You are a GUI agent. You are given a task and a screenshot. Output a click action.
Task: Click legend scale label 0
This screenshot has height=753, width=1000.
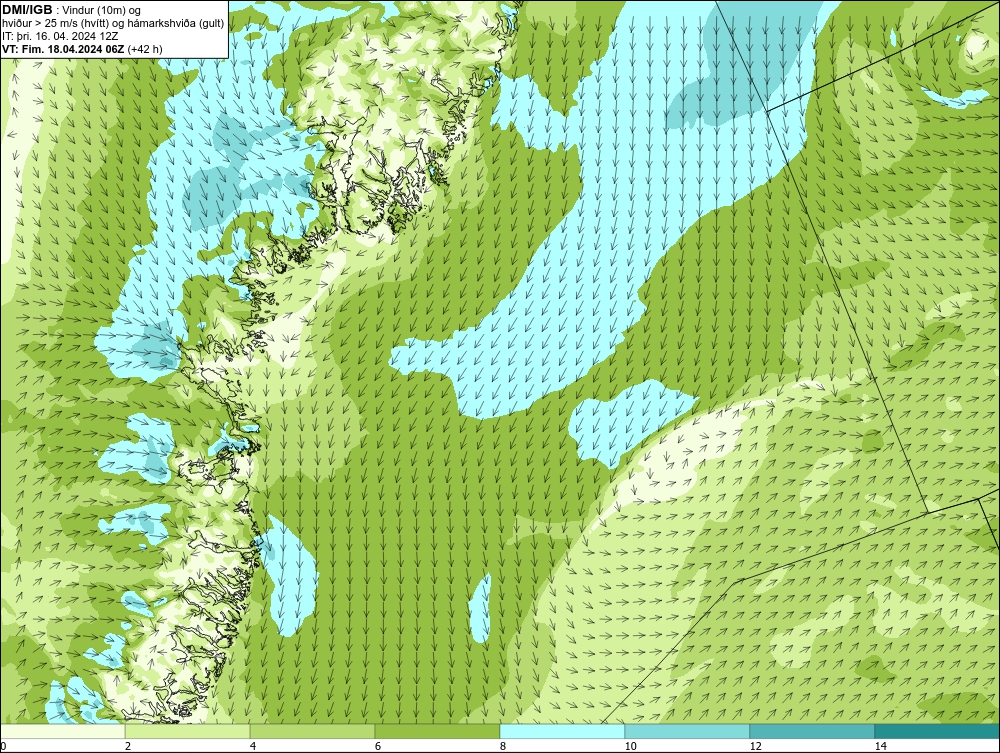click(x=3, y=747)
